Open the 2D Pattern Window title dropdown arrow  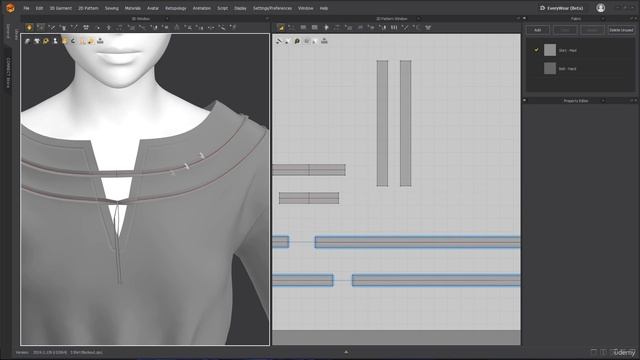point(418,19)
